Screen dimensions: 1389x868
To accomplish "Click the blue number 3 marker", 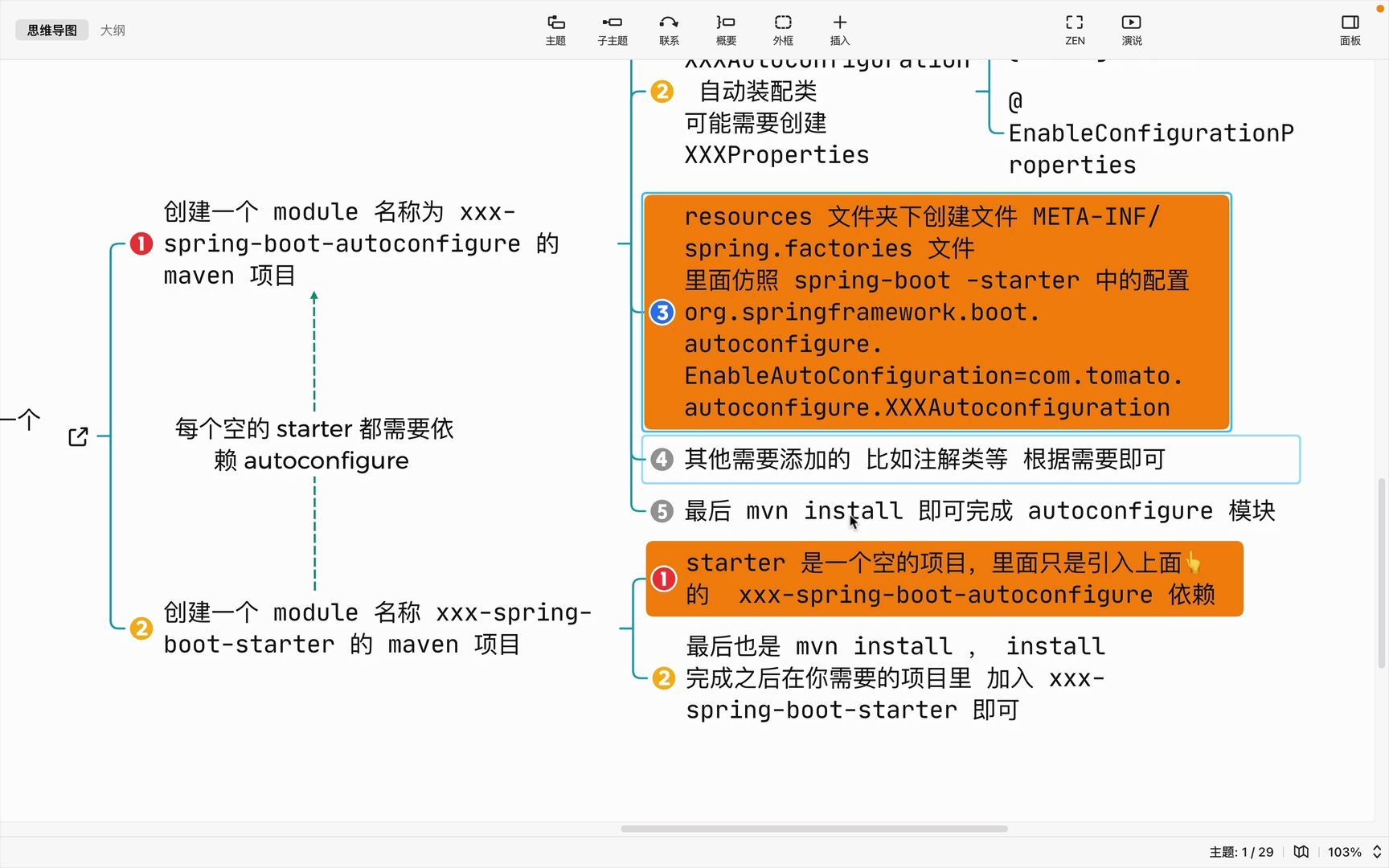I will tap(662, 312).
